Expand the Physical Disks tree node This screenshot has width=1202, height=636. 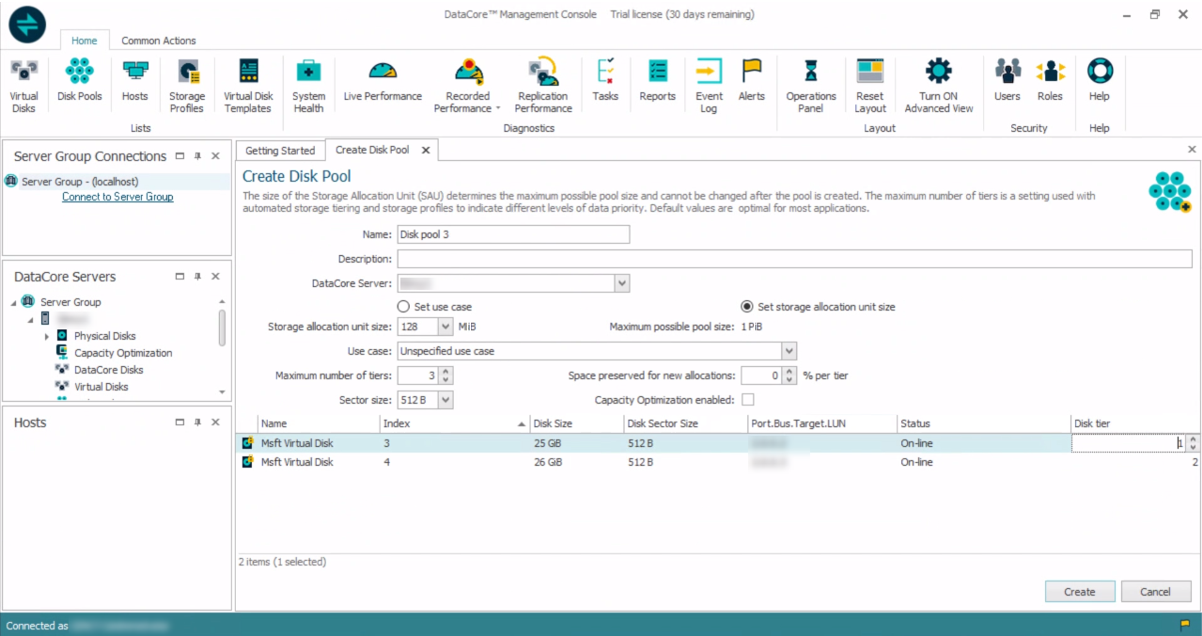point(47,336)
